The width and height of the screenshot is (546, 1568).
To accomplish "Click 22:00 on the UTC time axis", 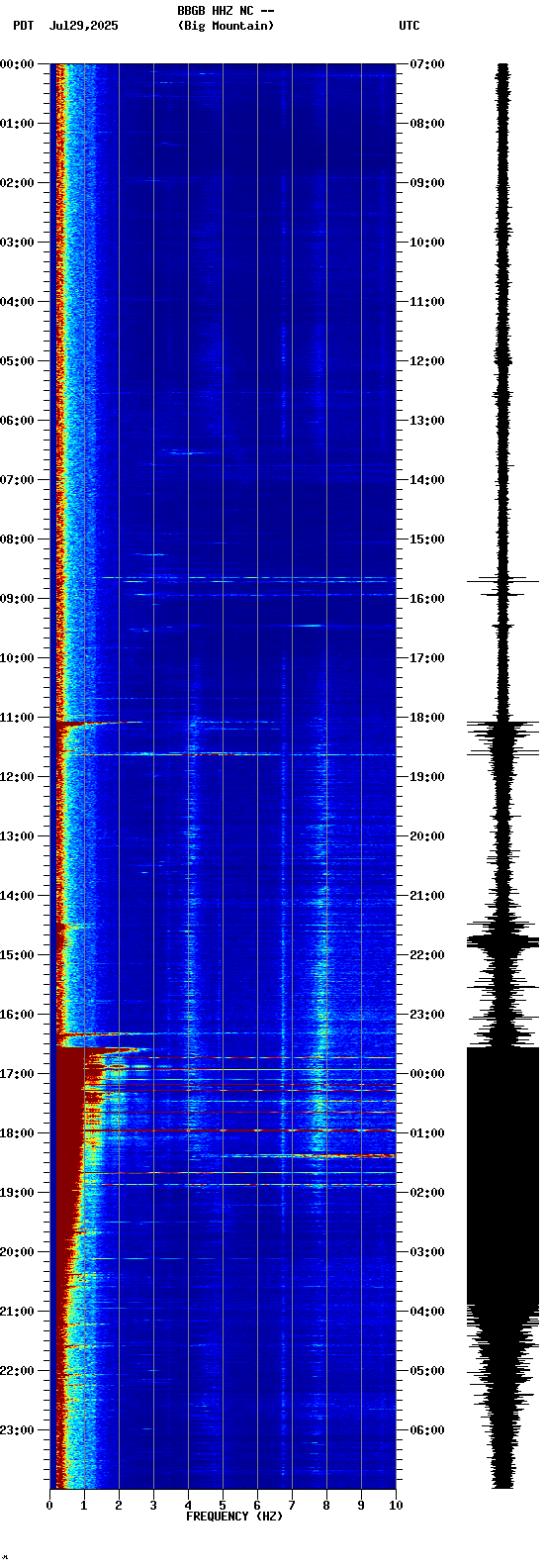I will click(427, 955).
